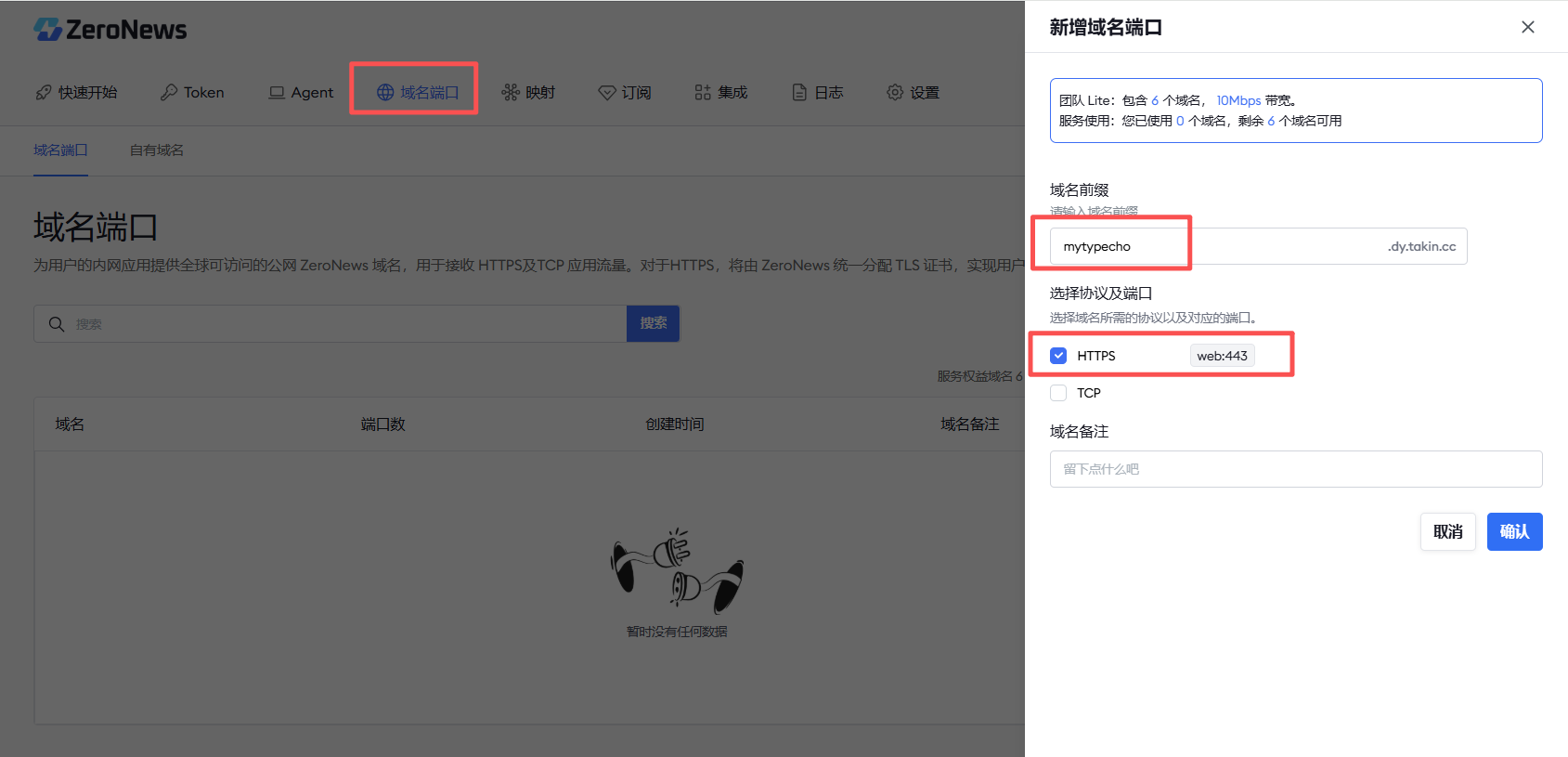1568x757 pixels.
Task: Close the 新增域名端口 drawer panel
Action: (x=1527, y=27)
